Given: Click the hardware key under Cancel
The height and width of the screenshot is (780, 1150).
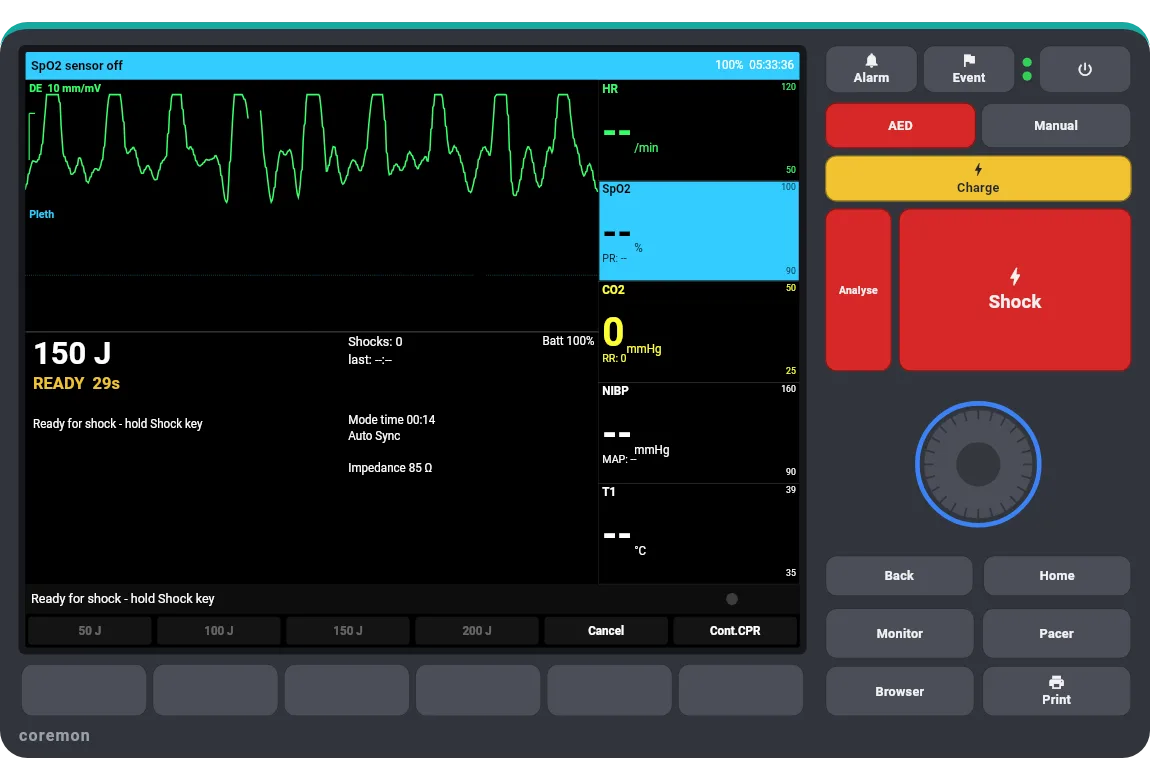Looking at the screenshot, I should click(x=609, y=690).
